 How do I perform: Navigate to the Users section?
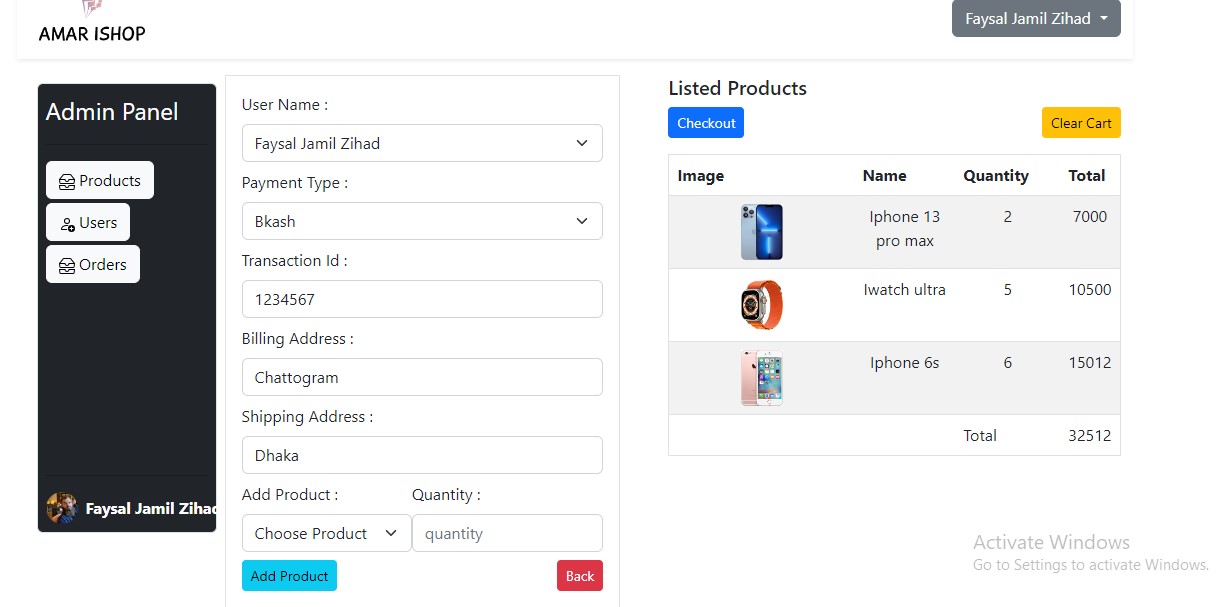88,222
